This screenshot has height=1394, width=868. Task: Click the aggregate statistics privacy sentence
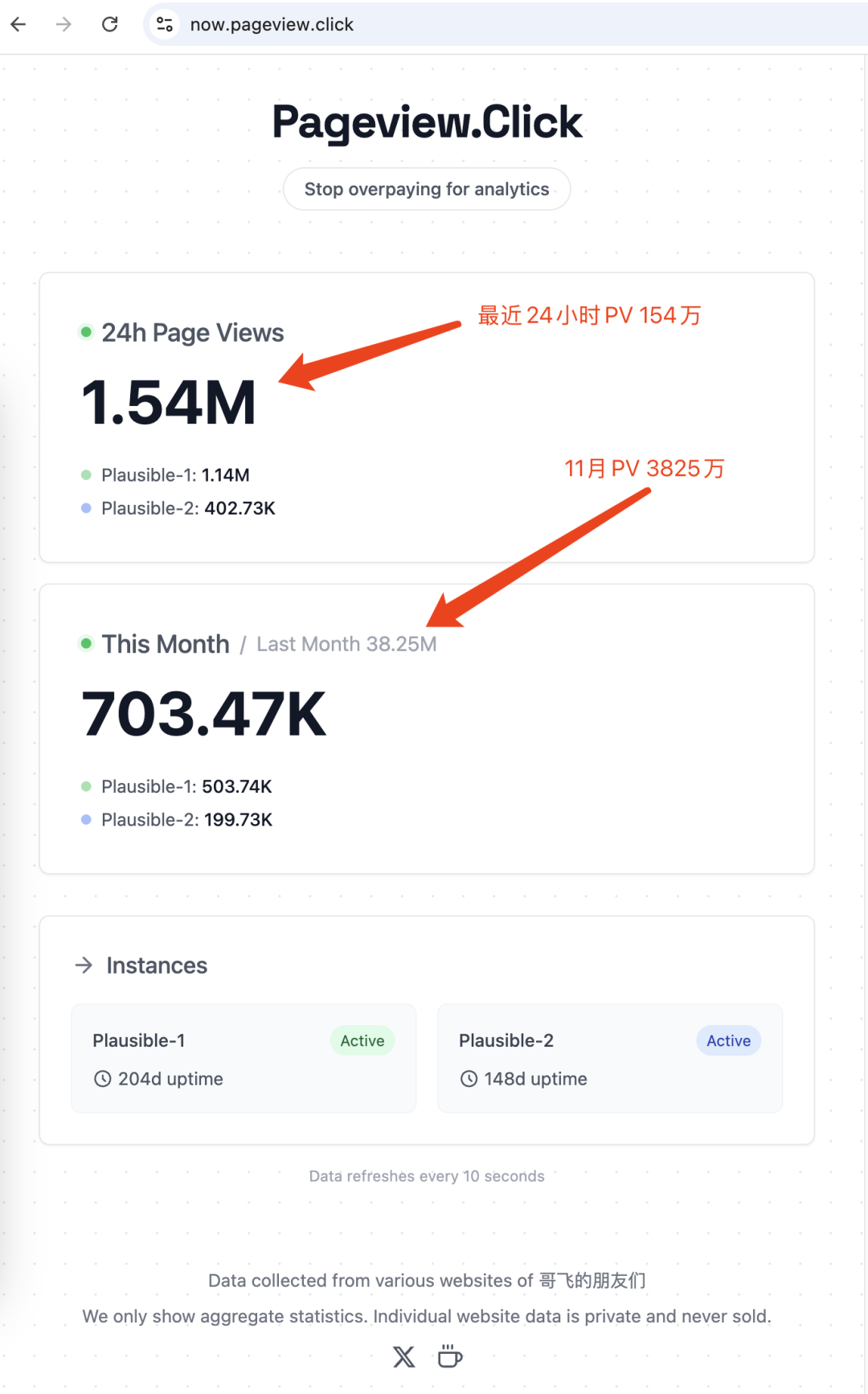click(427, 1316)
